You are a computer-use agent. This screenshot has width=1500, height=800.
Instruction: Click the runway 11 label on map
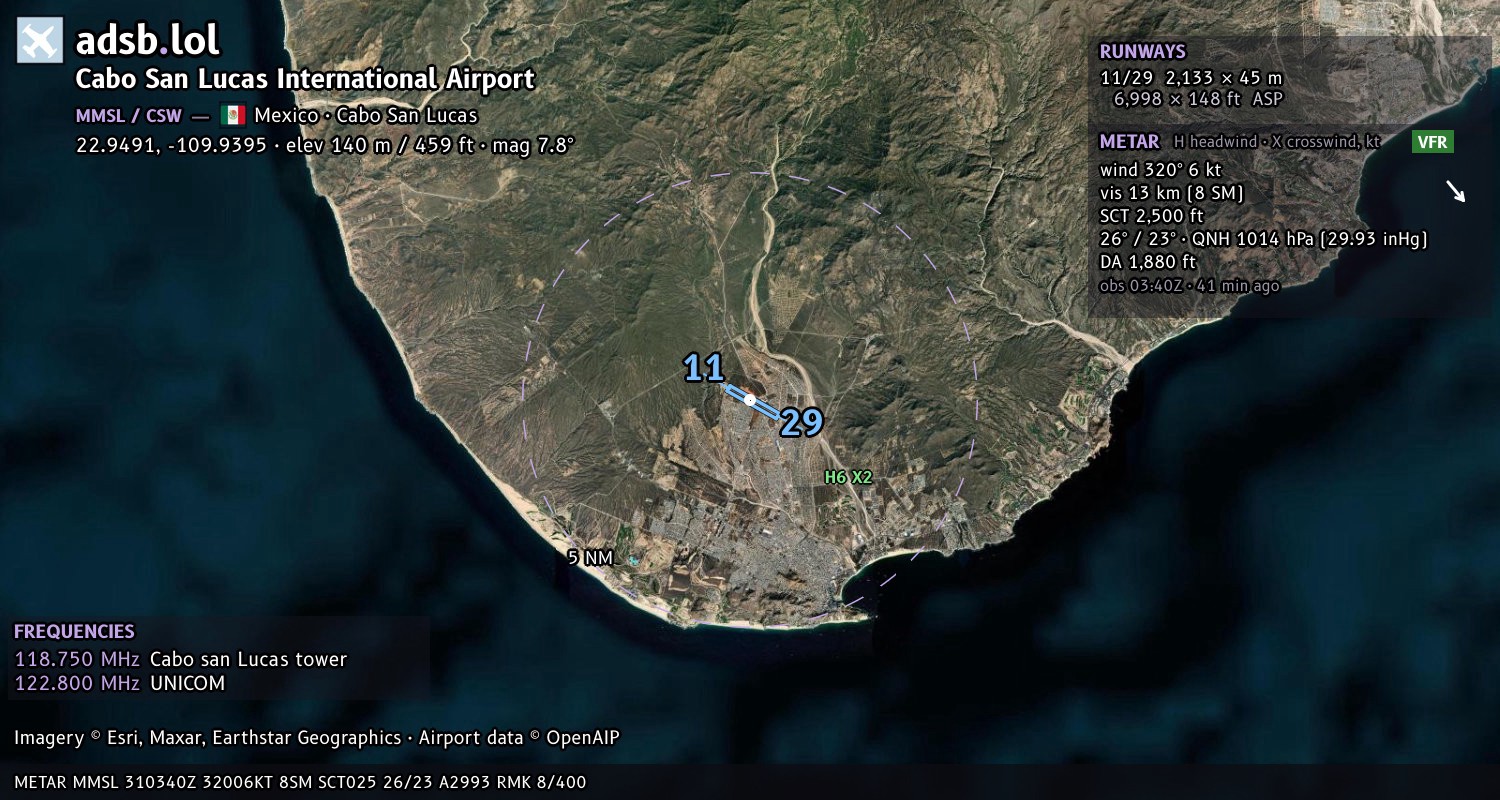point(703,368)
